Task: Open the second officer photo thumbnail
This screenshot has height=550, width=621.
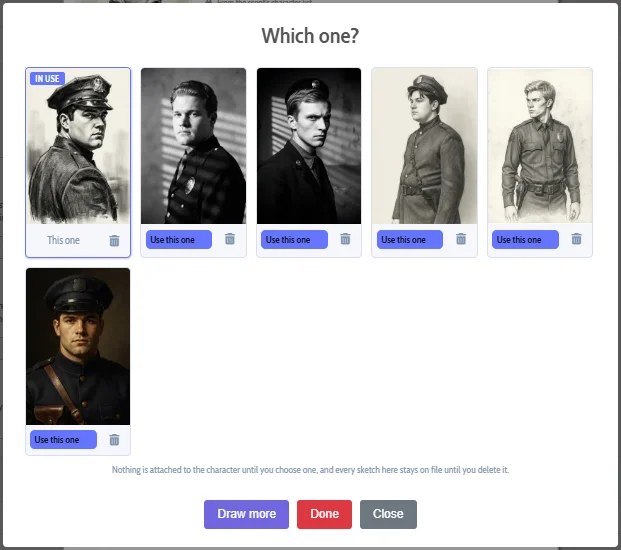Action: (x=193, y=146)
